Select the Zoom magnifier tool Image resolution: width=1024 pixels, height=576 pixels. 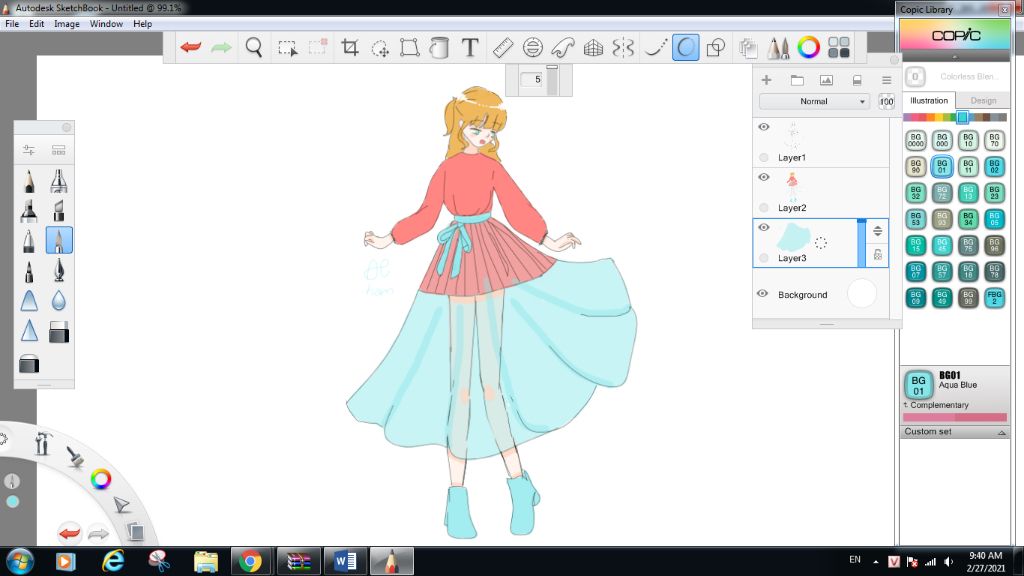253,47
